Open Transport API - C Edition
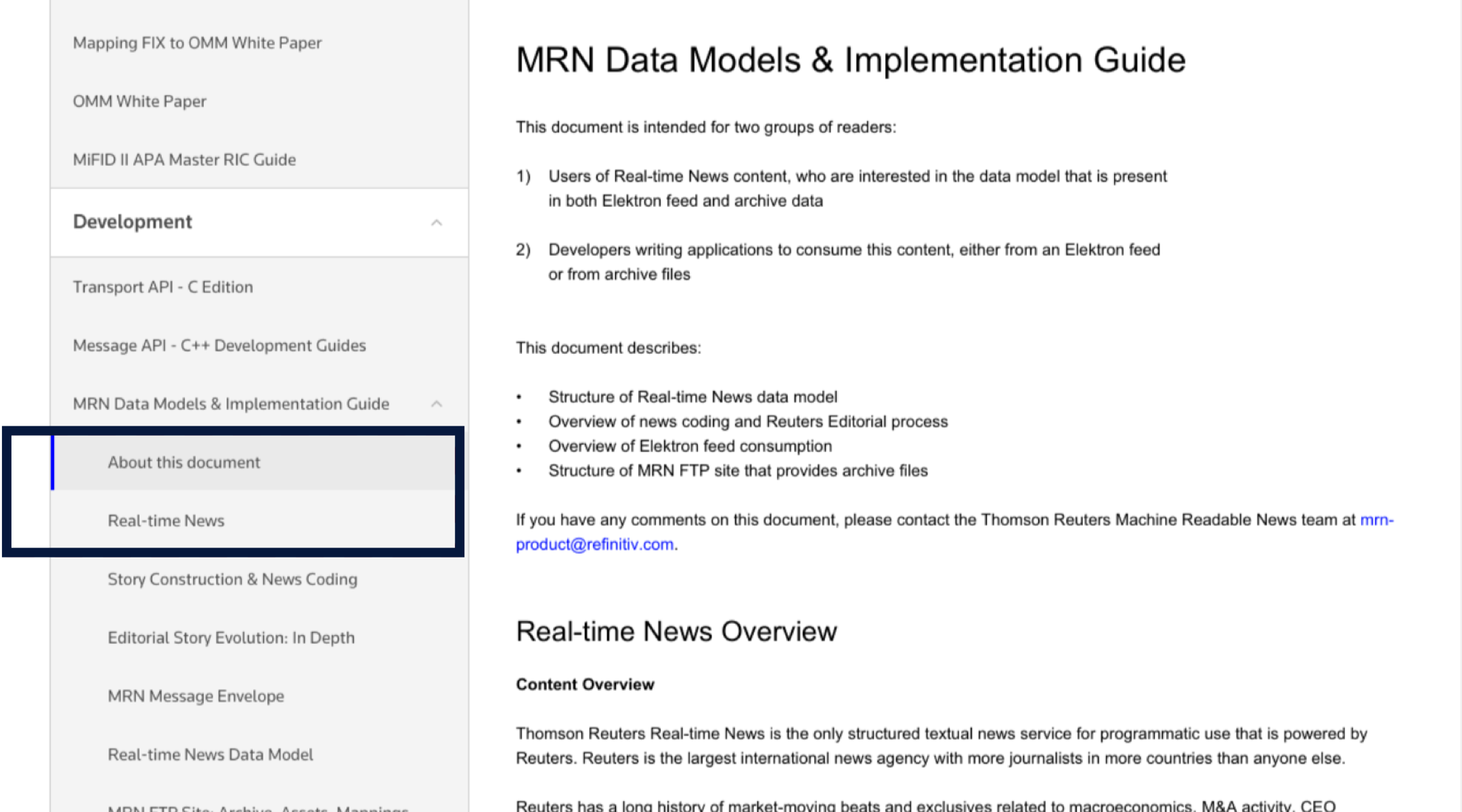1462x812 pixels. [x=162, y=287]
